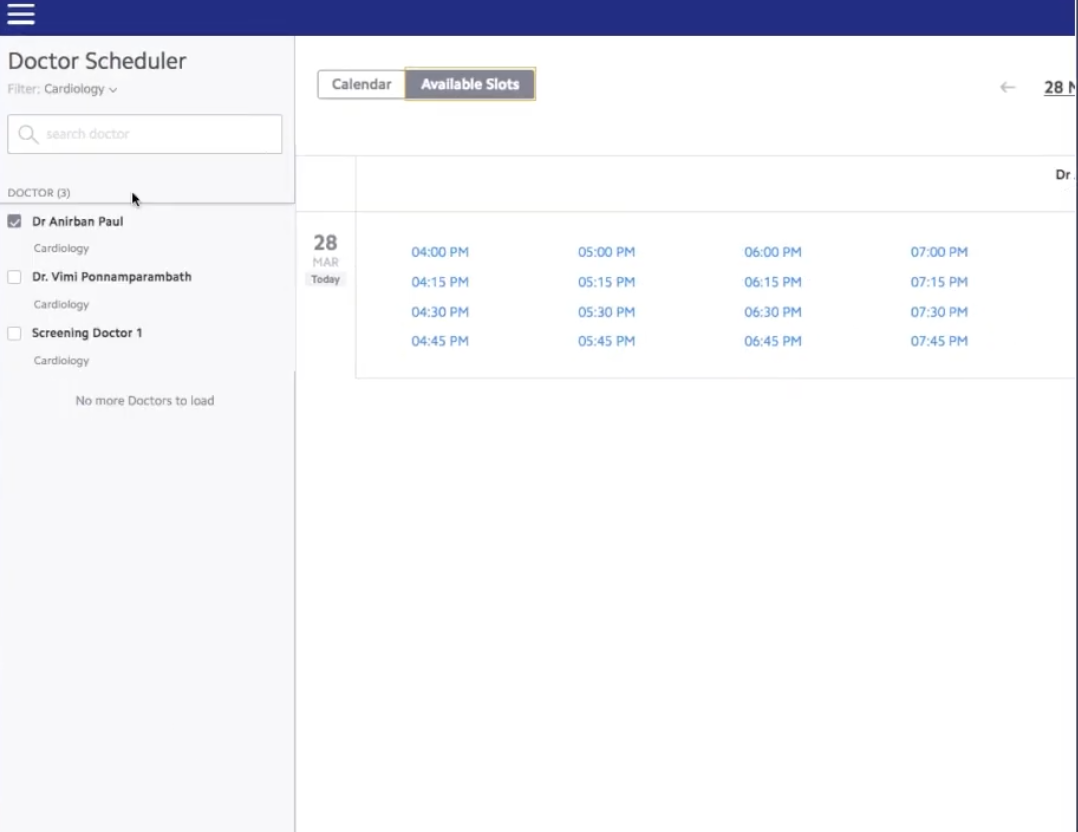This screenshot has height=832, width=1078.
Task: Click the Today label under 28 MAR
Action: [325, 279]
